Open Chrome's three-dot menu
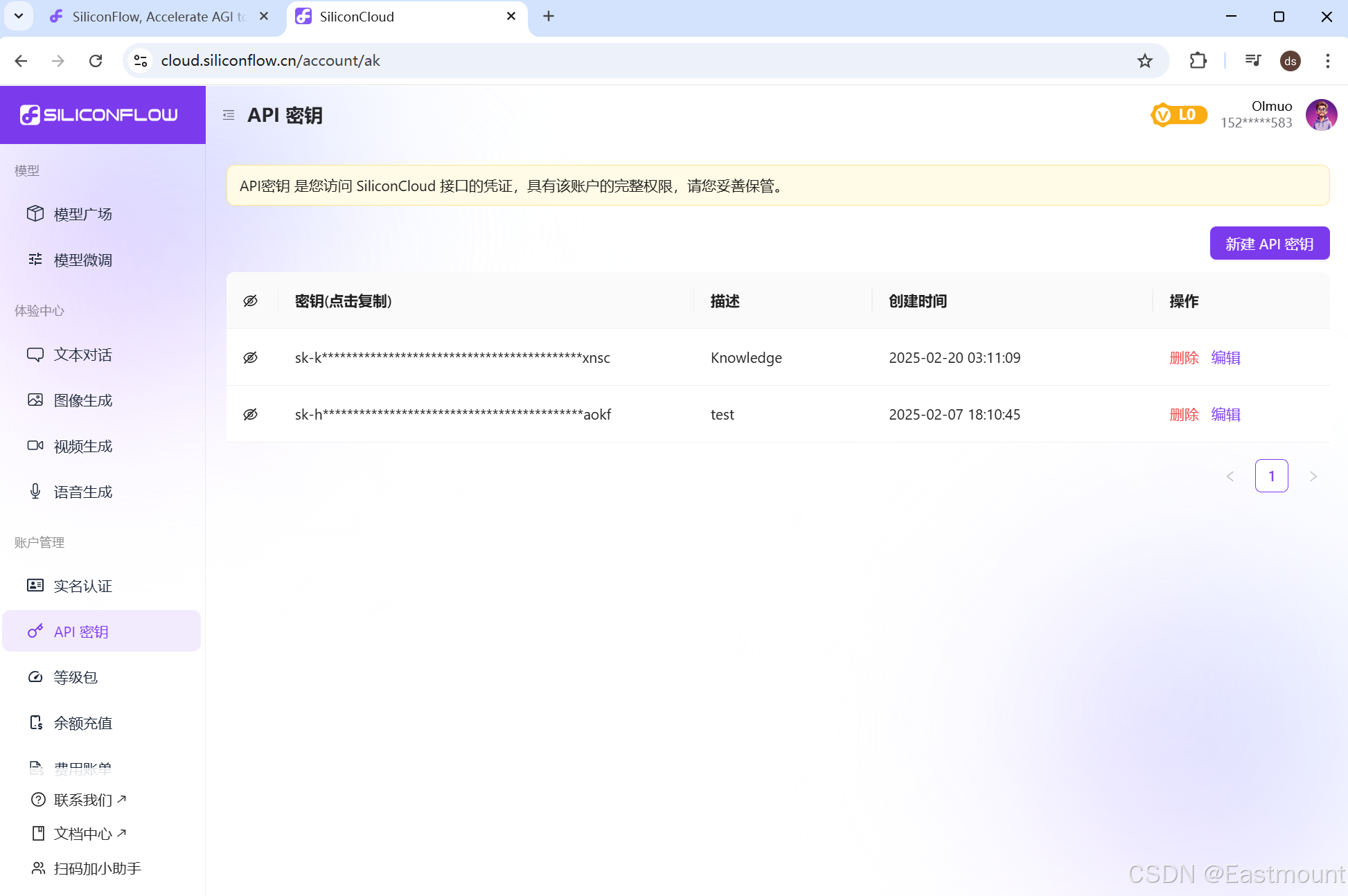The height and width of the screenshot is (896, 1348). point(1327,61)
